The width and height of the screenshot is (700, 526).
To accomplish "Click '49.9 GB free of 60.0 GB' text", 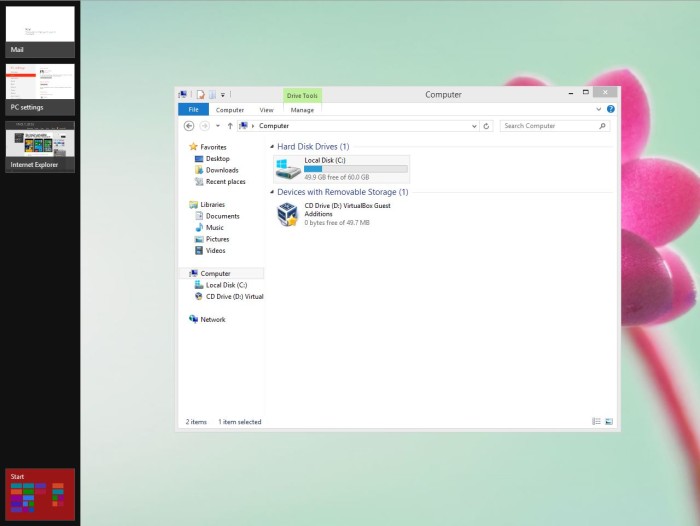I will pos(337,177).
